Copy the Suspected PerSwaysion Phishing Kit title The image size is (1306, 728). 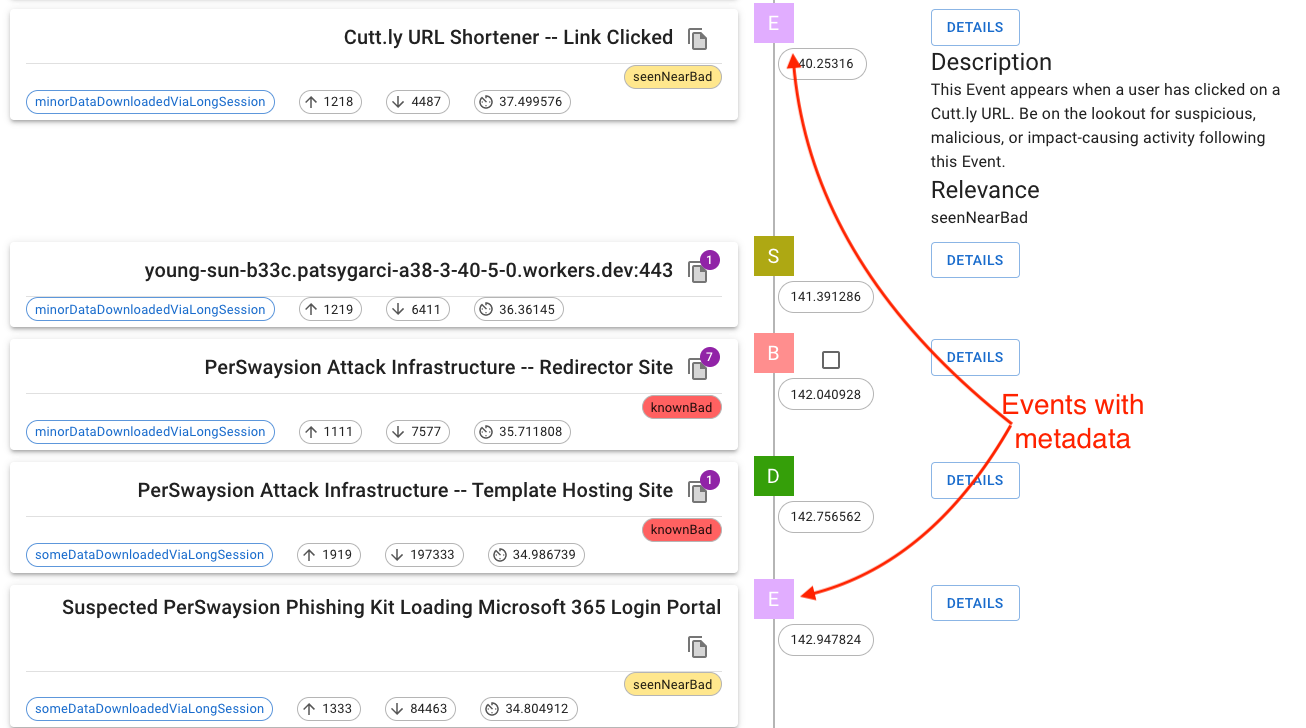697,646
